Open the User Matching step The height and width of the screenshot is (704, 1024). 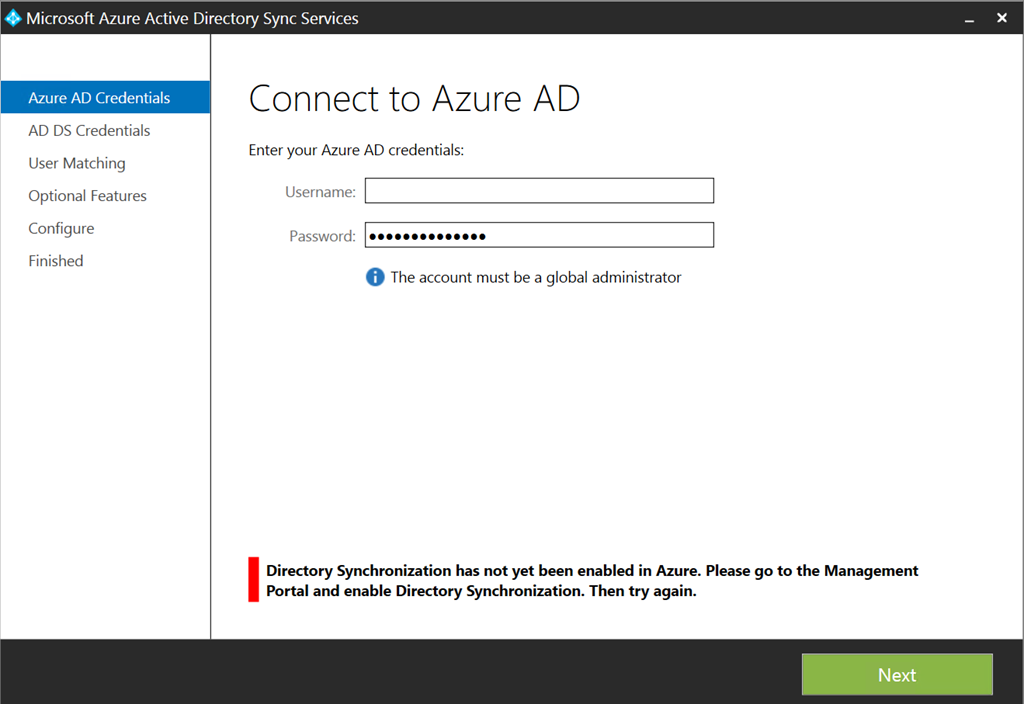[x=77, y=163]
